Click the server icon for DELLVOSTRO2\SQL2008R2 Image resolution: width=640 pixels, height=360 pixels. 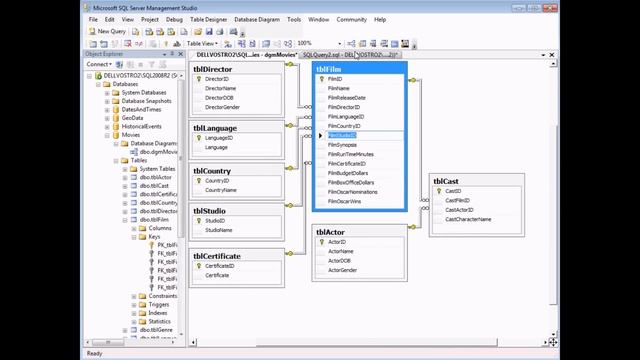pos(98,76)
